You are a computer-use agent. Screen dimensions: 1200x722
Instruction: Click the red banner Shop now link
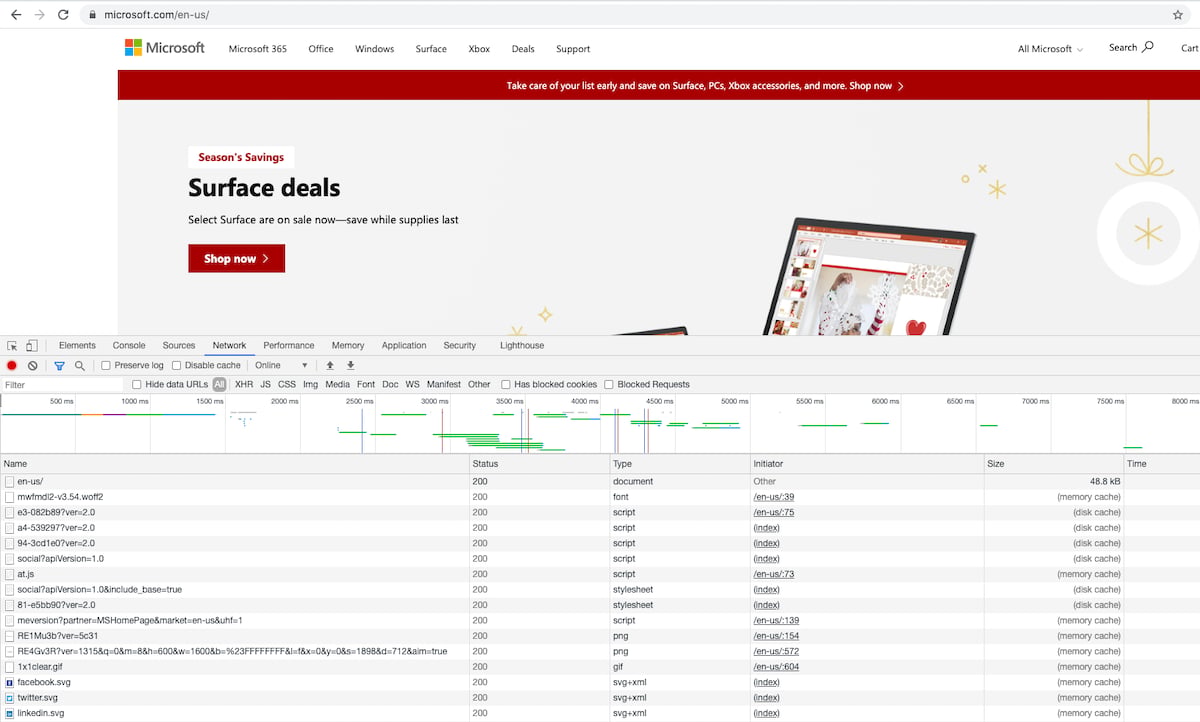tap(876, 86)
